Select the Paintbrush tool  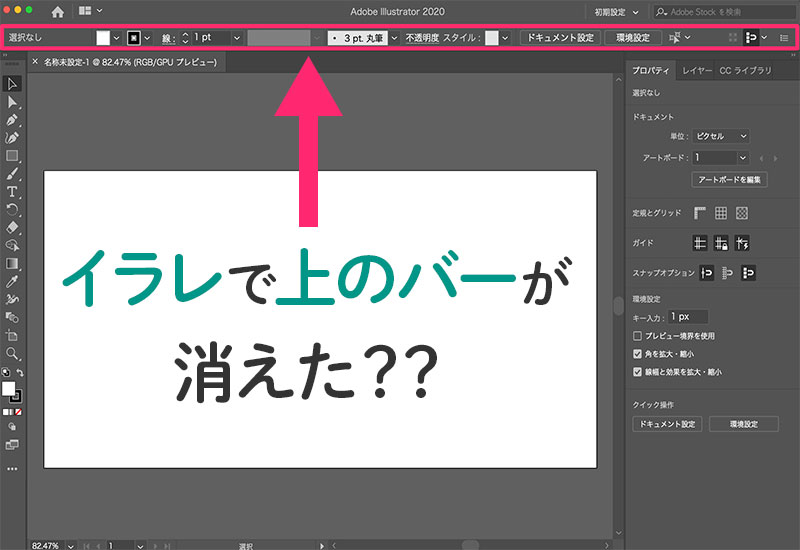click(12, 174)
